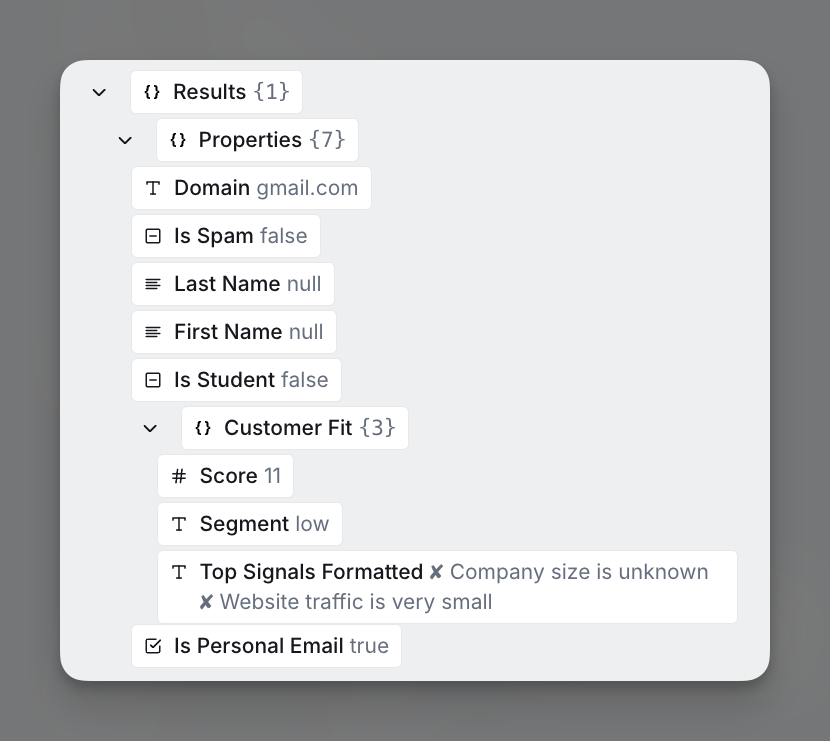Click the text type icon beside Domain
830x741 pixels.
[x=153, y=188]
